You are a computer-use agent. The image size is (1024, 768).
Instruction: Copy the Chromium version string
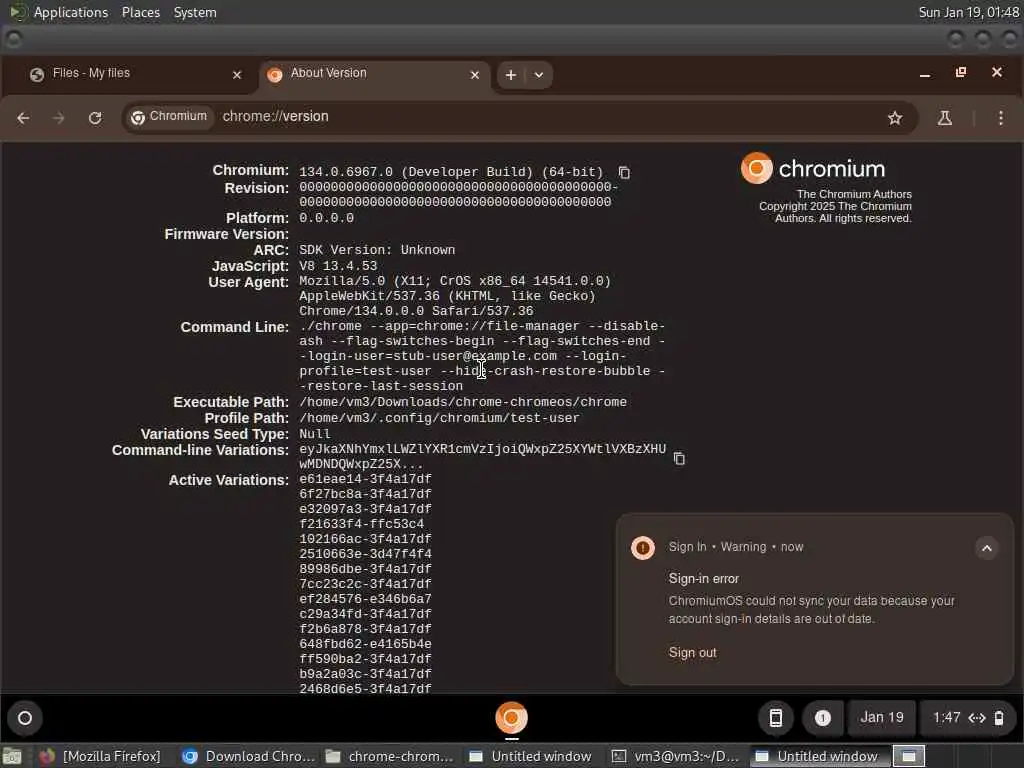tap(624, 172)
